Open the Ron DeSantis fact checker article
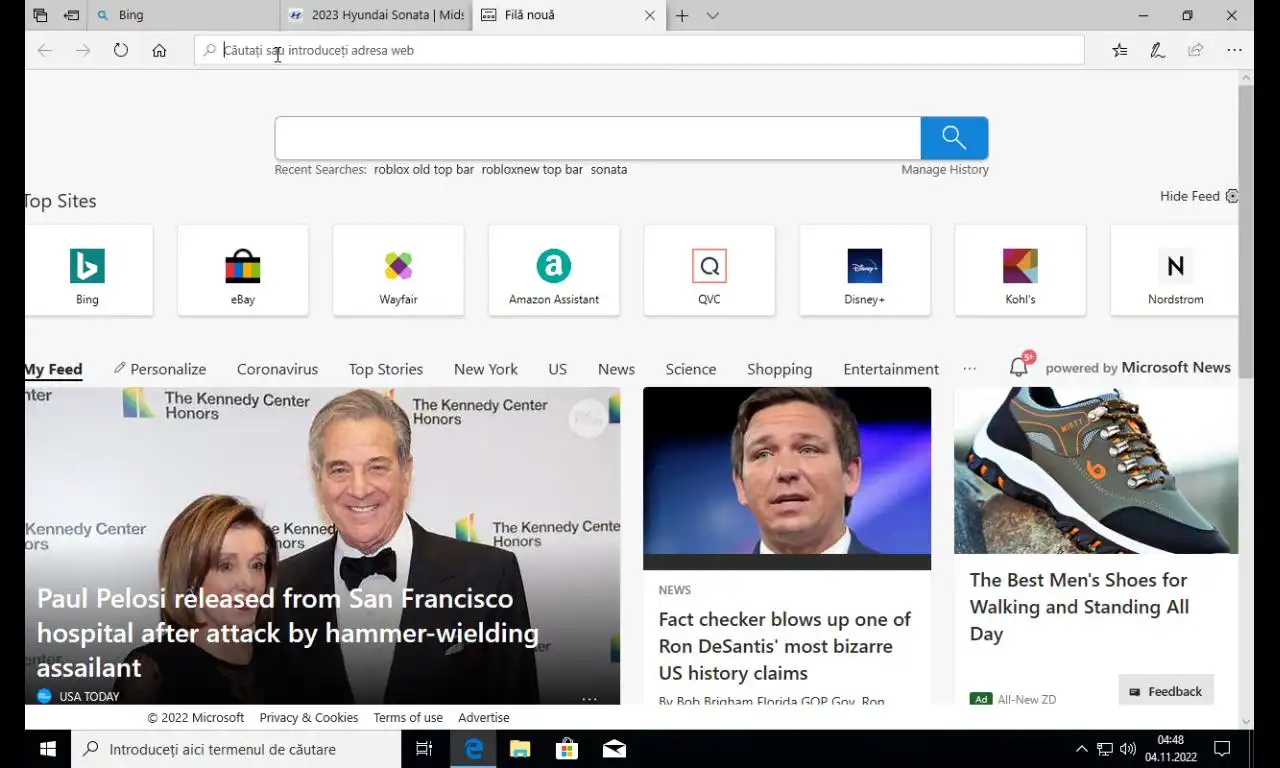The image size is (1280, 768). pos(785,646)
